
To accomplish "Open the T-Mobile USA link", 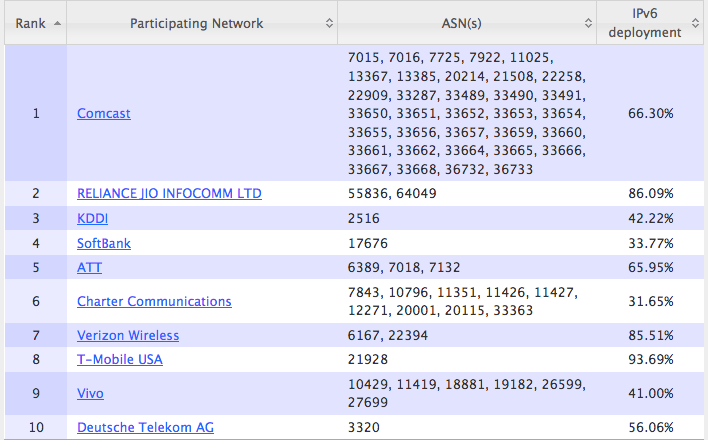I will click(120, 360).
